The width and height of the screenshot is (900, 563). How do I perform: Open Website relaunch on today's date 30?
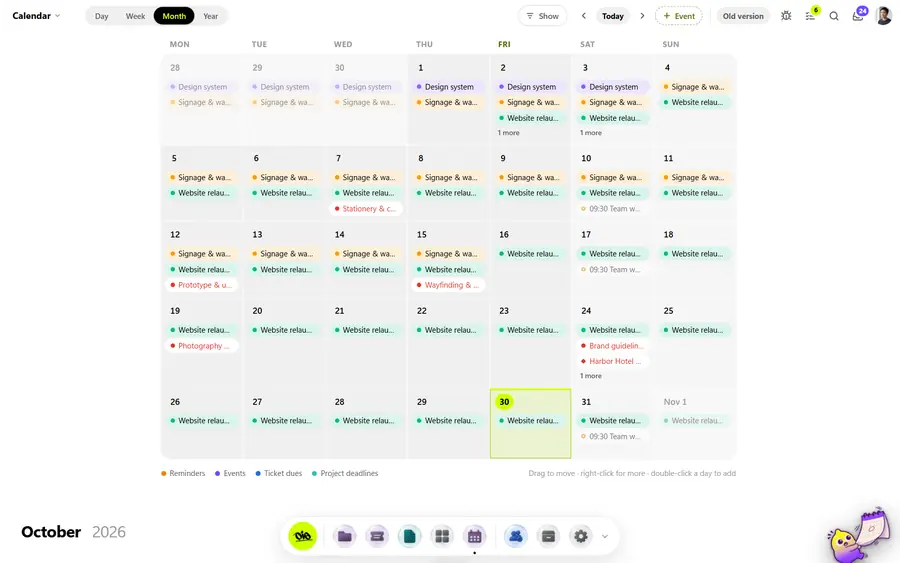[531, 421]
